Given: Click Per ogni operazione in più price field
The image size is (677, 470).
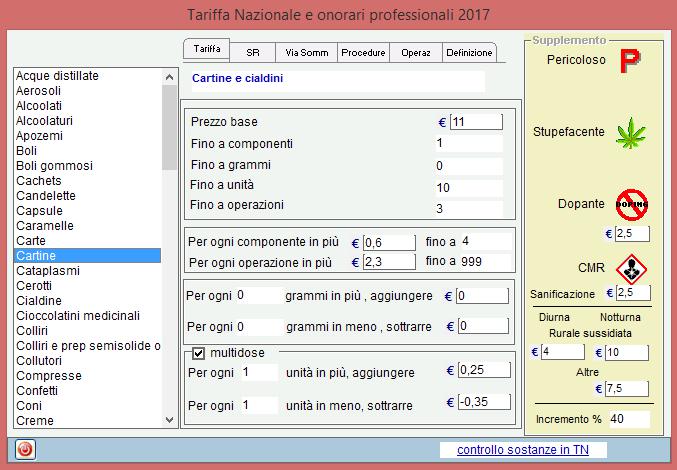Looking at the screenshot, I should point(389,262).
